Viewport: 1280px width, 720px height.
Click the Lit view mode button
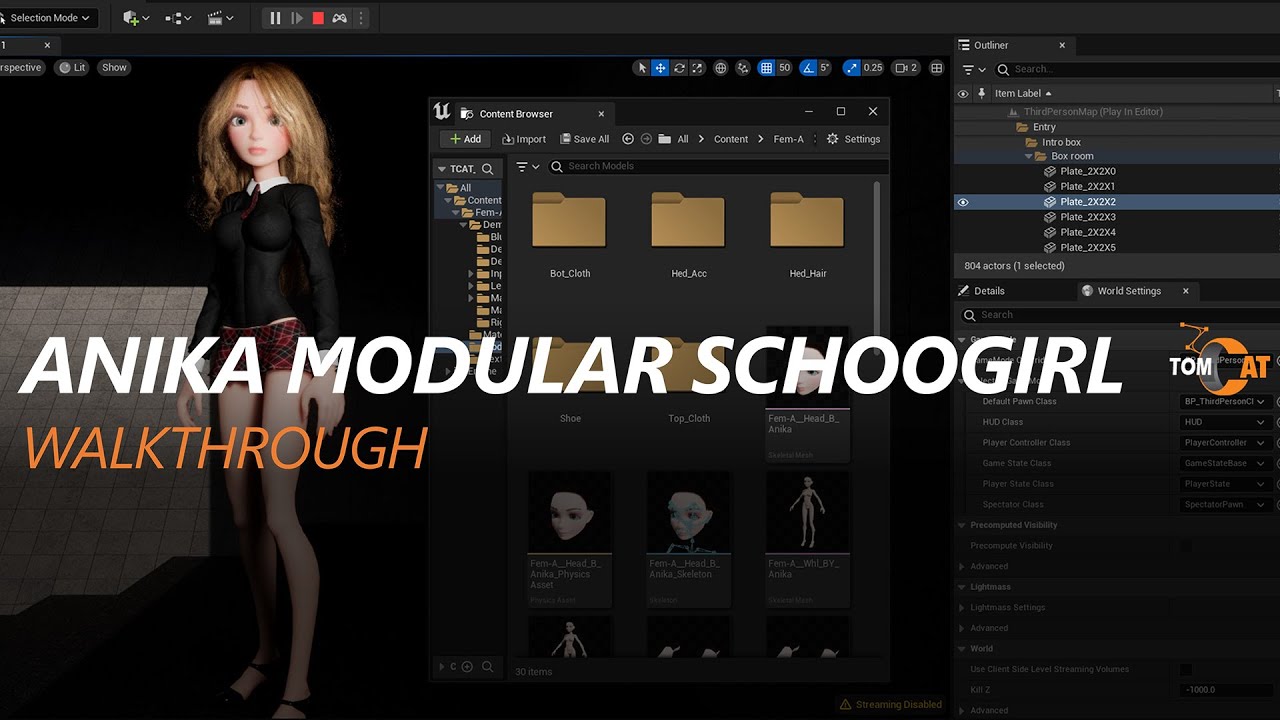pyautogui.click(x=72, y=68)
